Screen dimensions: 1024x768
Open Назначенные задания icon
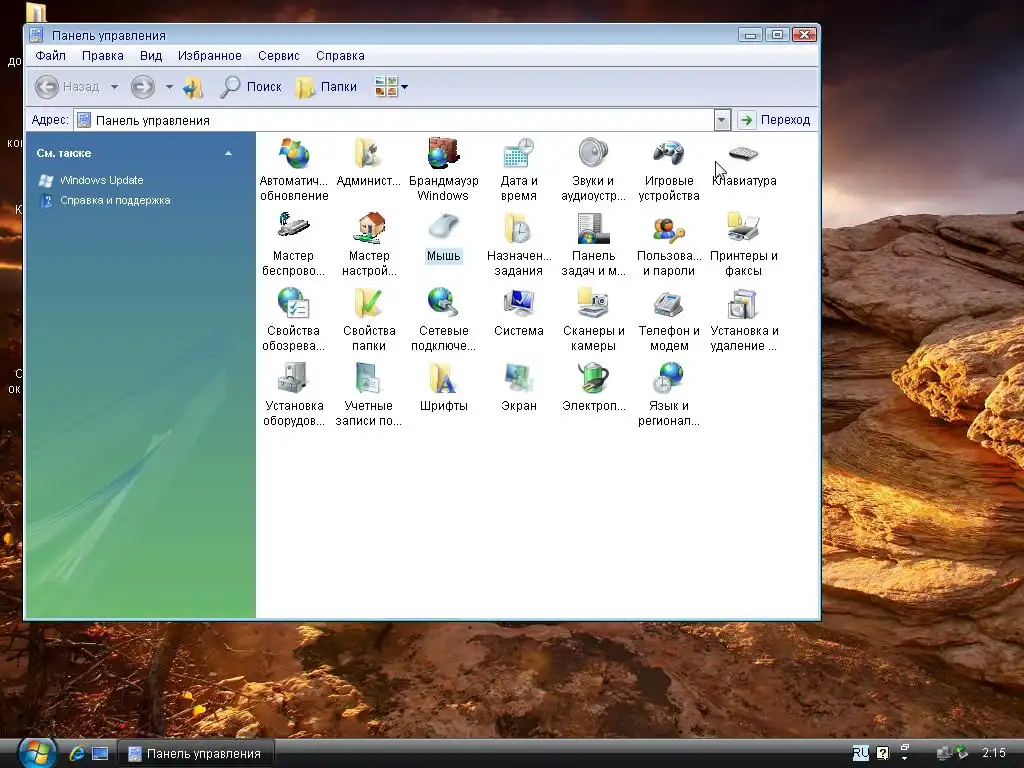click(x=519, y=244)
